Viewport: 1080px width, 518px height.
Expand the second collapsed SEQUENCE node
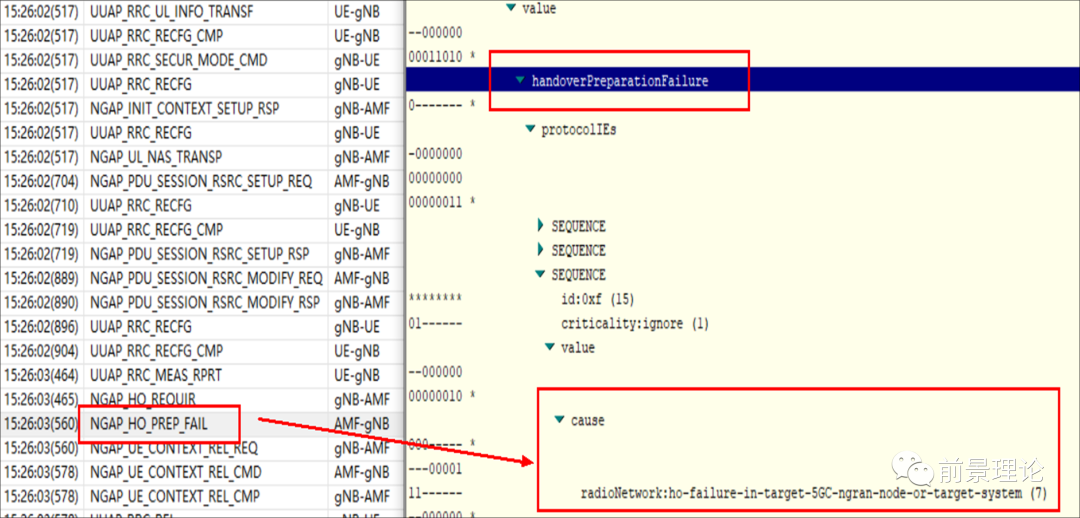click(x=541, y=250)
